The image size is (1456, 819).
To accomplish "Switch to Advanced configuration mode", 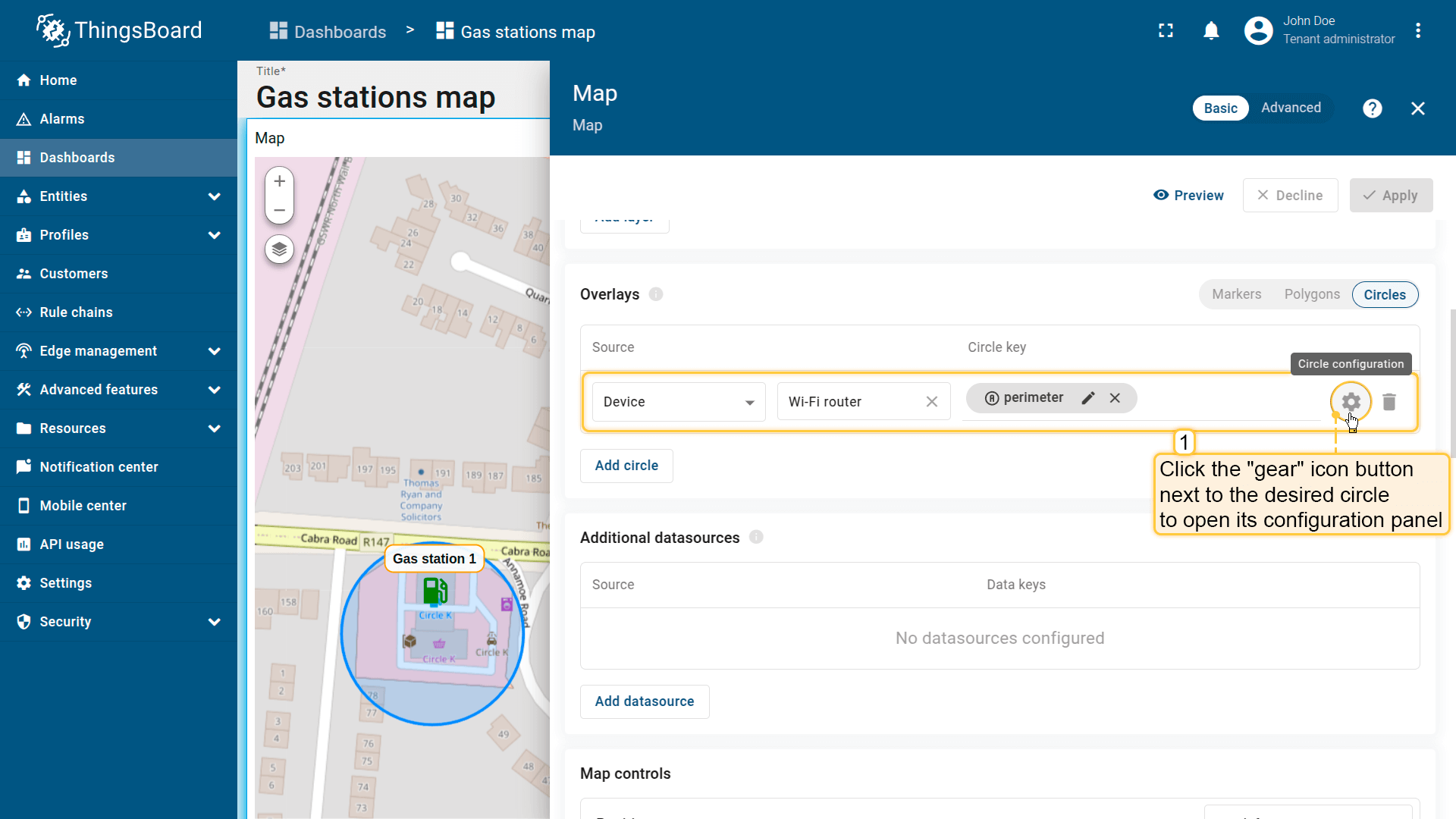I will pyautogui.click(x=1291, y=108).
